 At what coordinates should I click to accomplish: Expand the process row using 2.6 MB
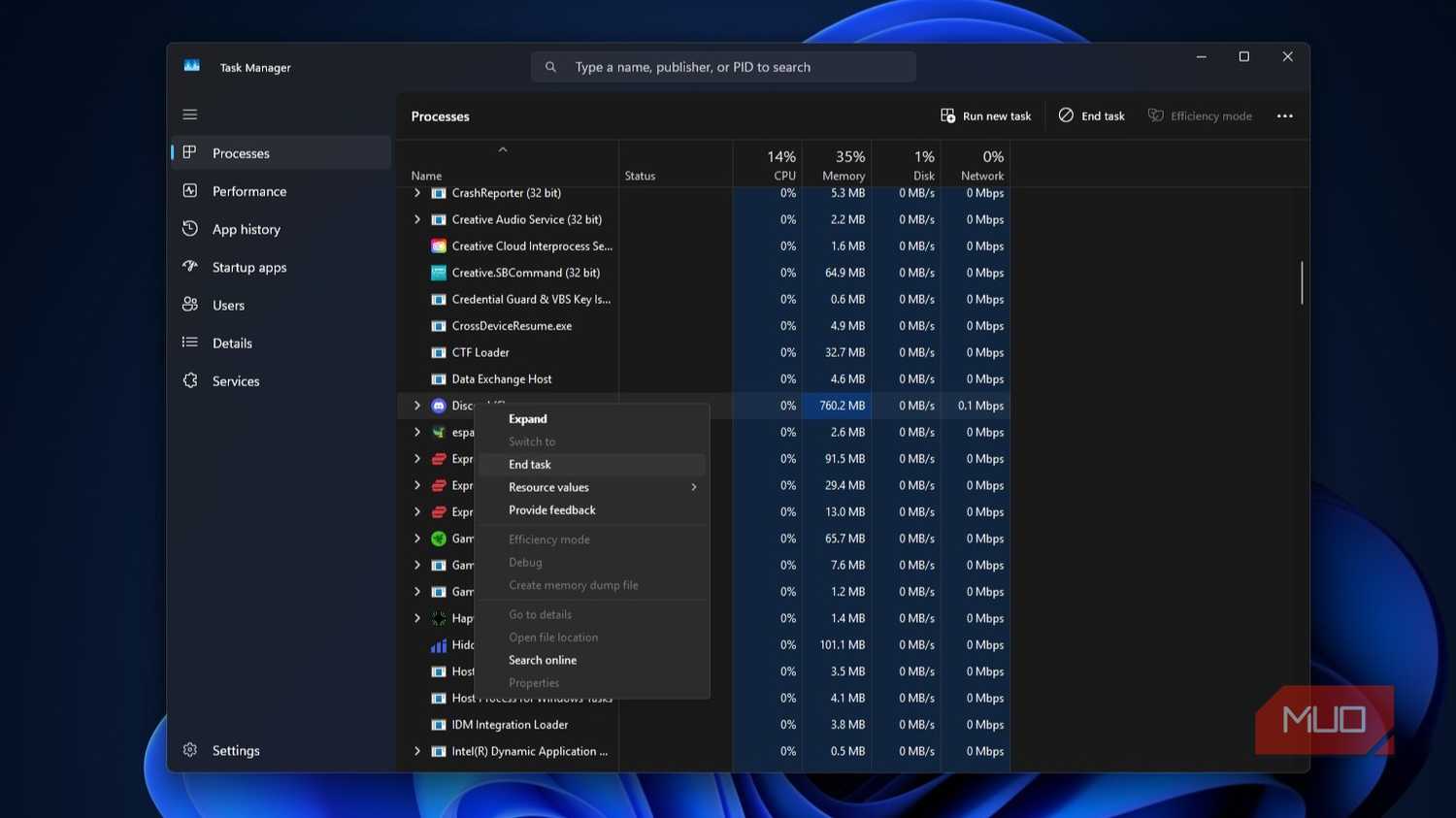pos(417,432)
